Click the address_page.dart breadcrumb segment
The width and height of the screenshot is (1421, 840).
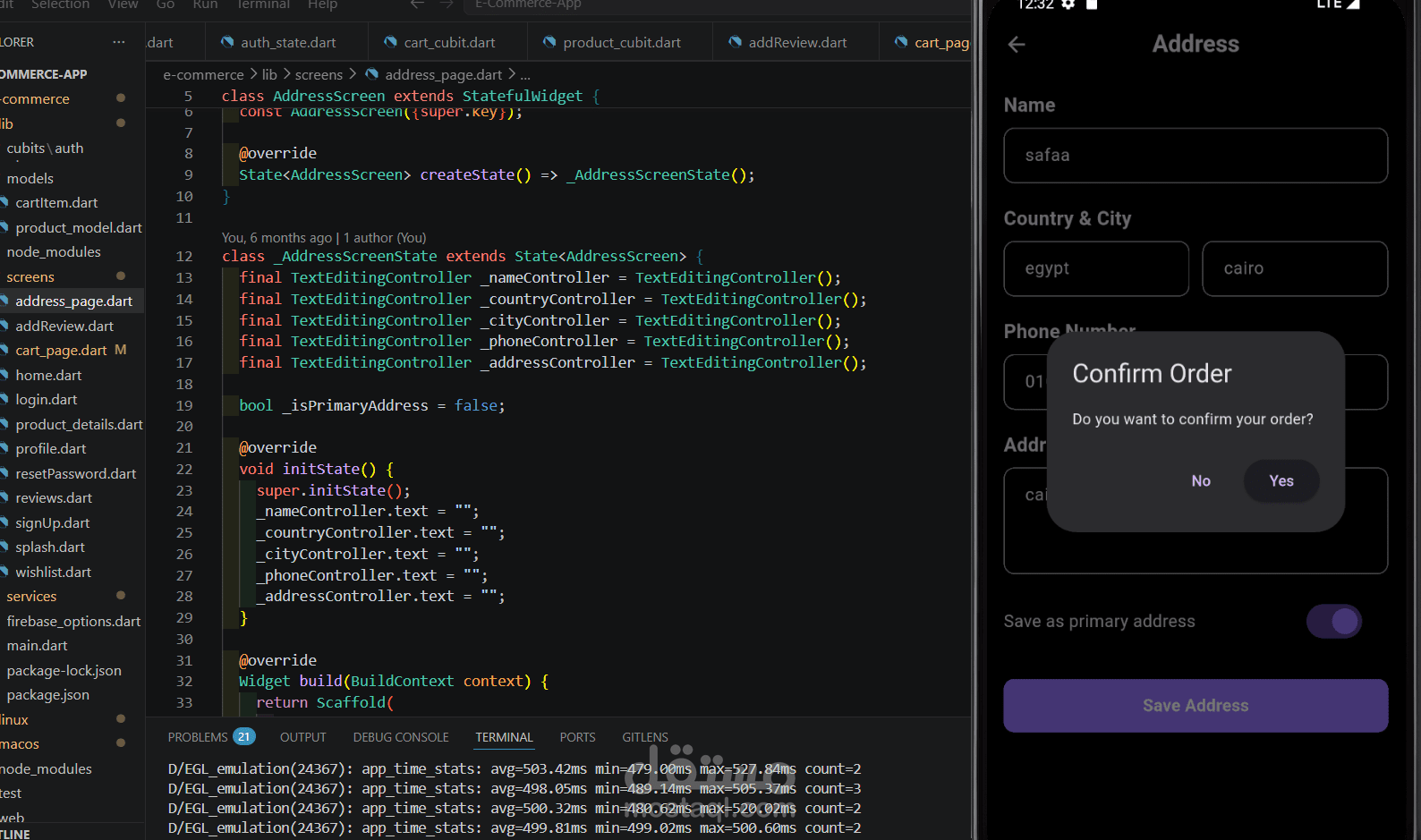(x=443, y=74)
